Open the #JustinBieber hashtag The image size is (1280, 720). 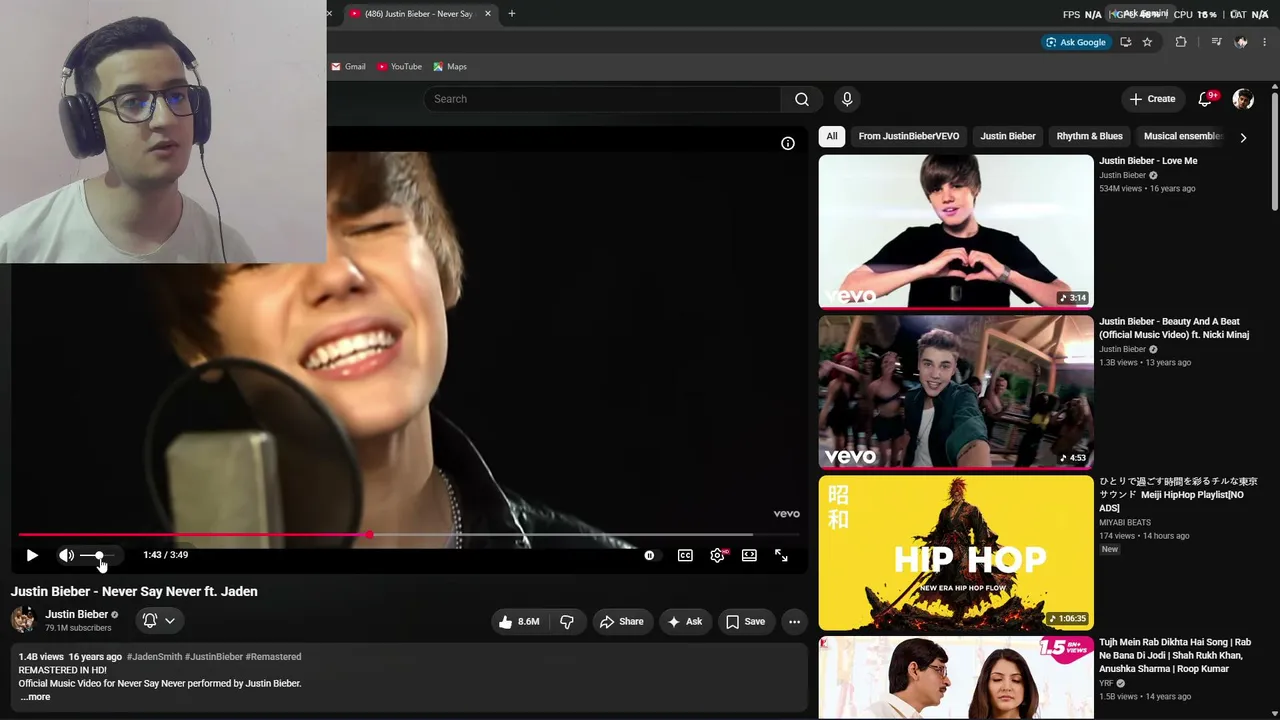tap(214, 657)
